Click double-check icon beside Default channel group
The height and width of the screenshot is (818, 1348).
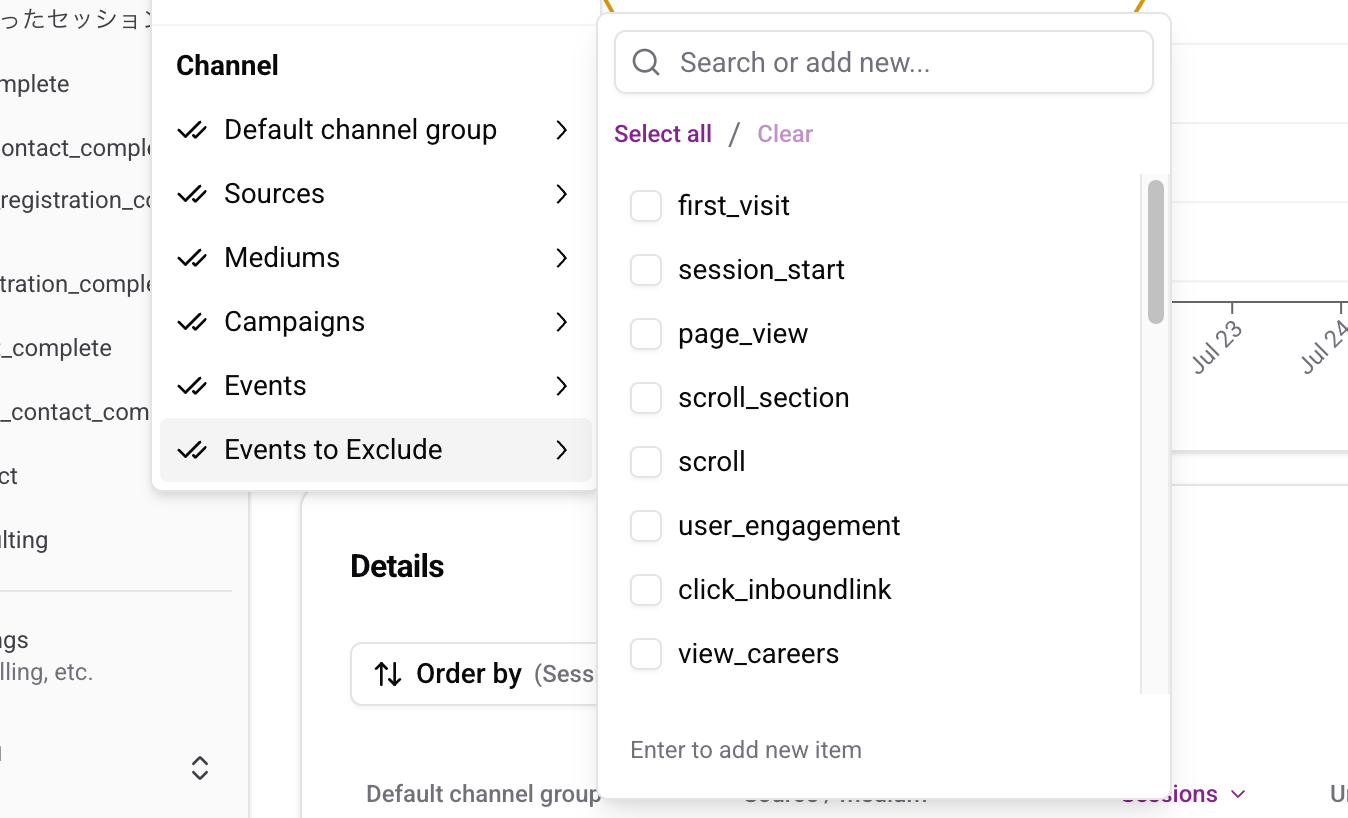[x=192, y=130]
